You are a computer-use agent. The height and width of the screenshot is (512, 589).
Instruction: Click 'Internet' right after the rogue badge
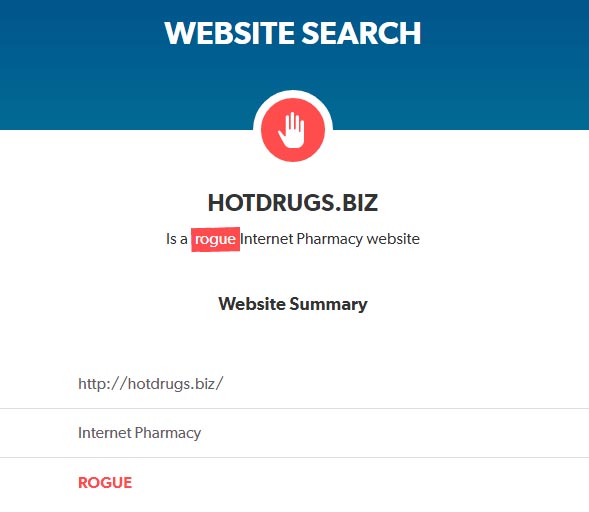266,239
